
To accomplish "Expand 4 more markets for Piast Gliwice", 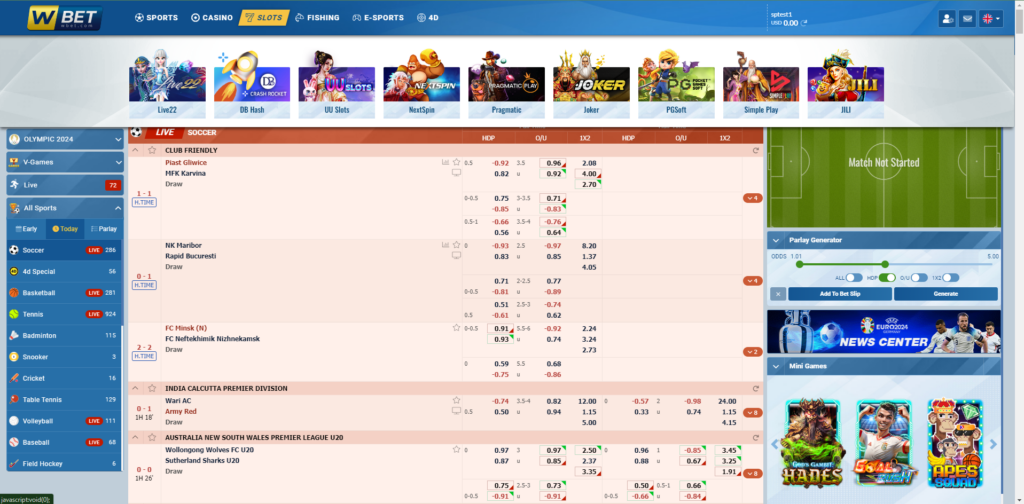I will 752,198.
